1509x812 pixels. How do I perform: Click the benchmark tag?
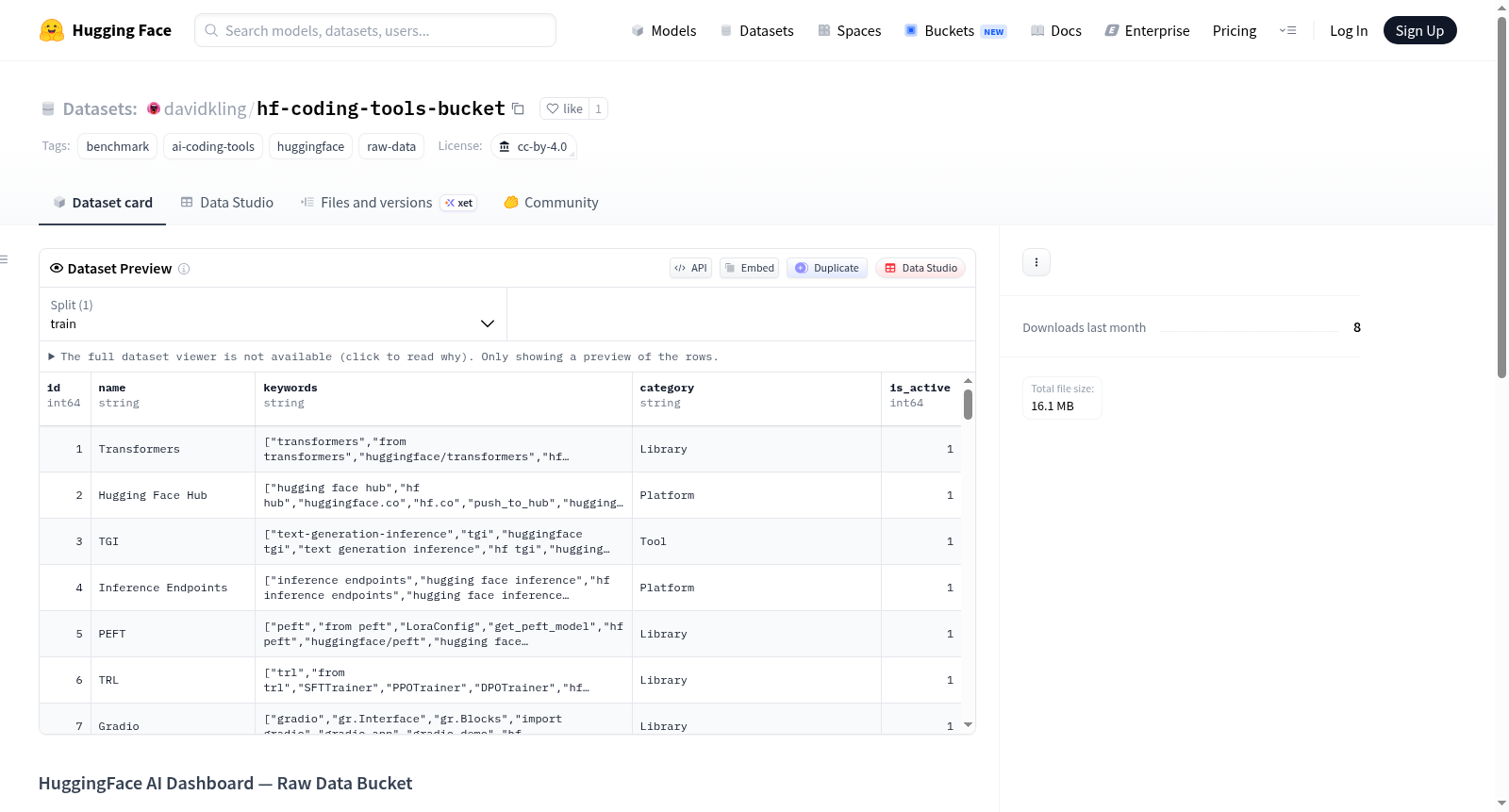(118, 146)
